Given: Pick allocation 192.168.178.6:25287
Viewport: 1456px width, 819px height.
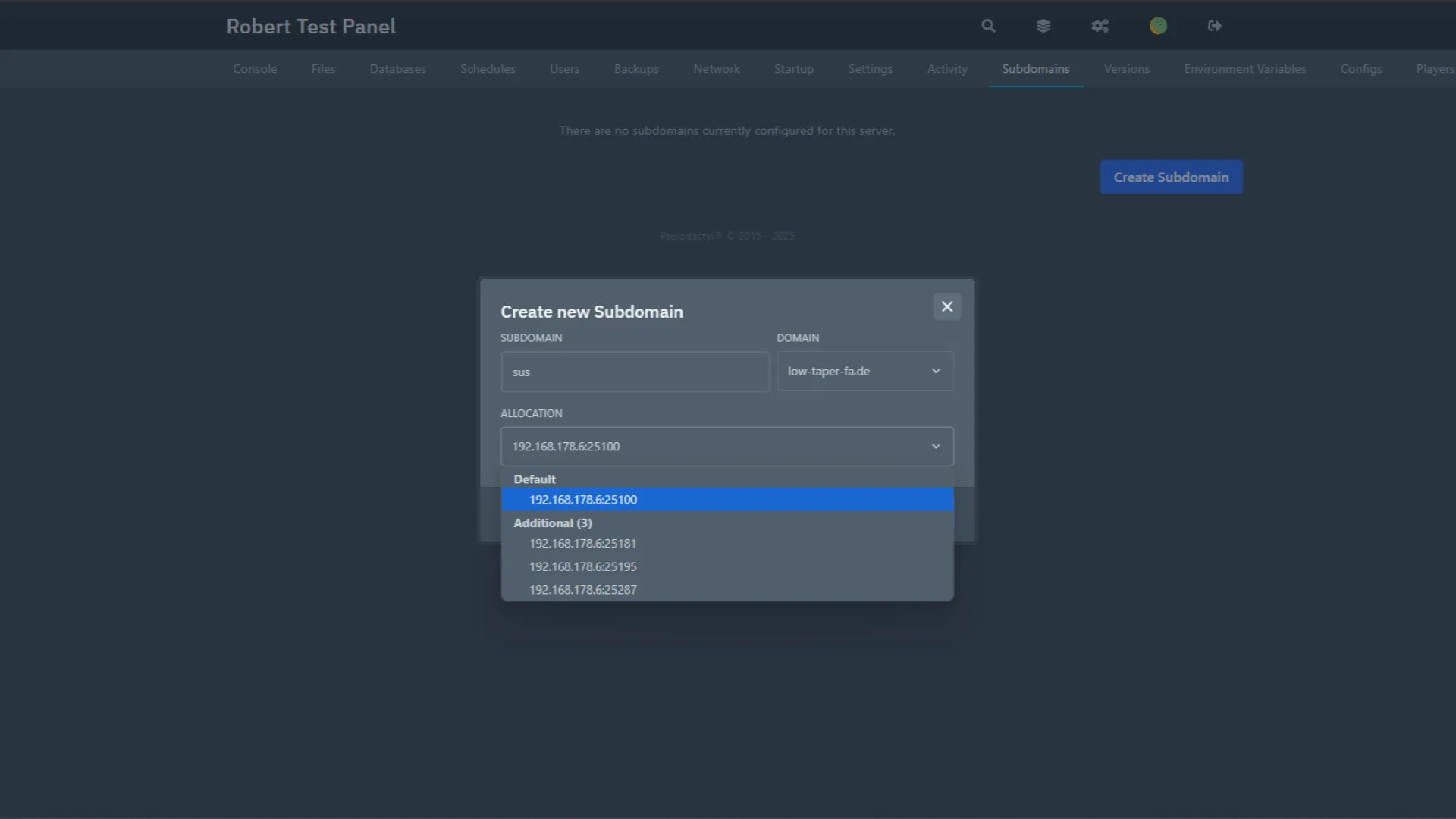Looking at the screenshot, I should 582,589.
